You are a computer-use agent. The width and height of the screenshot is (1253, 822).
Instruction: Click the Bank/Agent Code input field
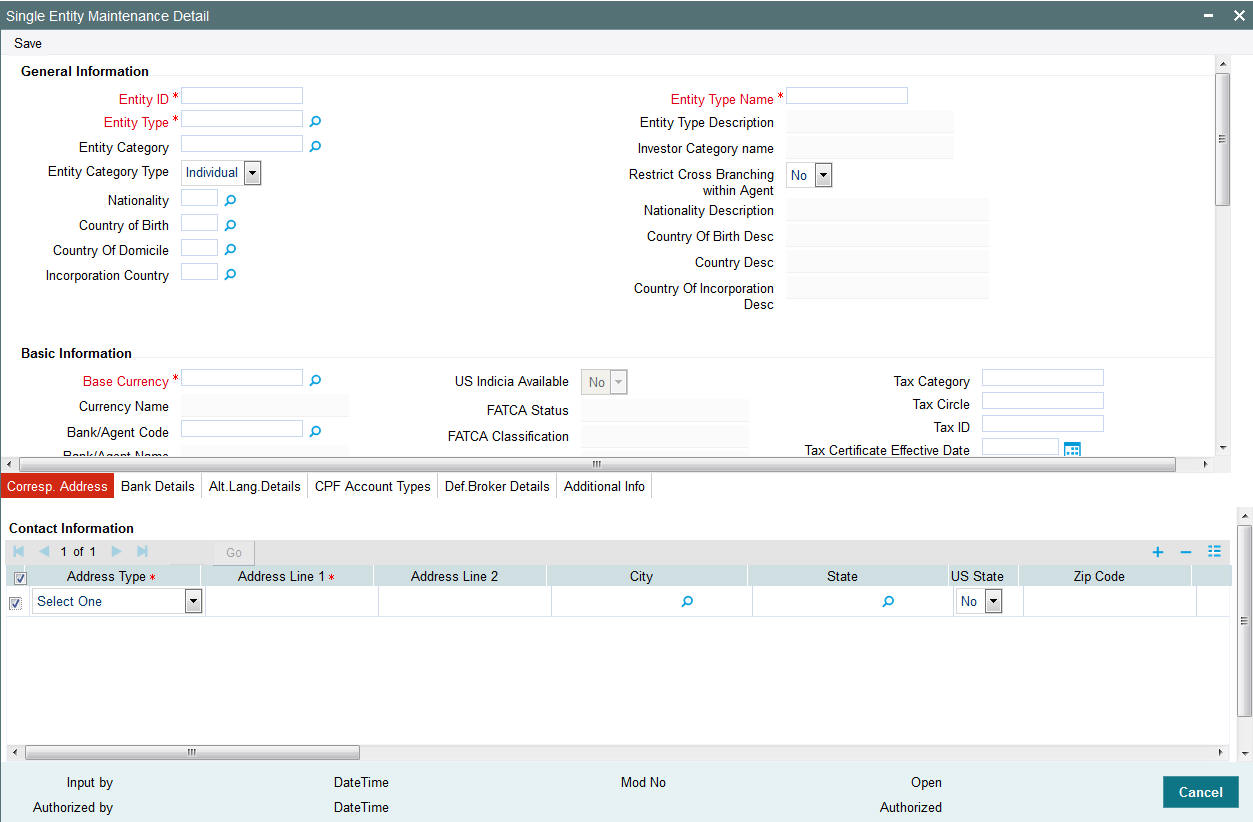click(x=242, y=429)
